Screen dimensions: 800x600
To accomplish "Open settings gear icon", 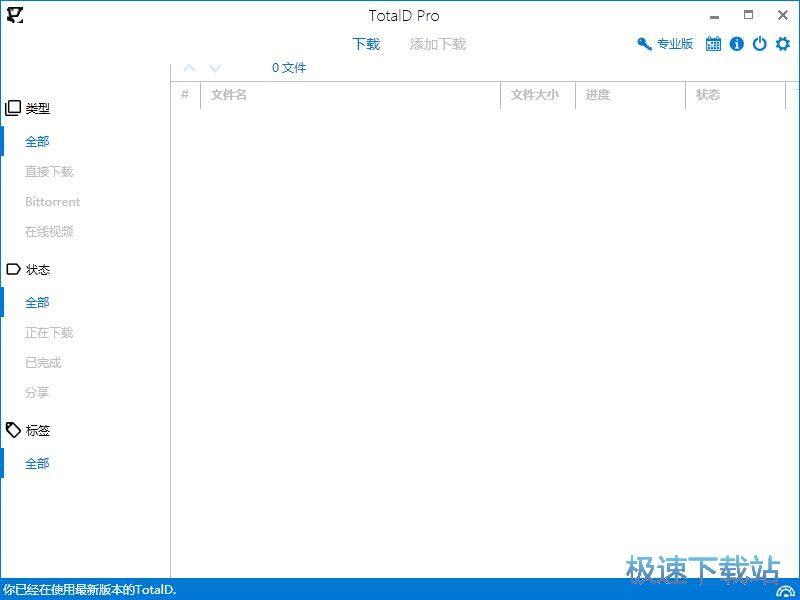I will point(783,44).
